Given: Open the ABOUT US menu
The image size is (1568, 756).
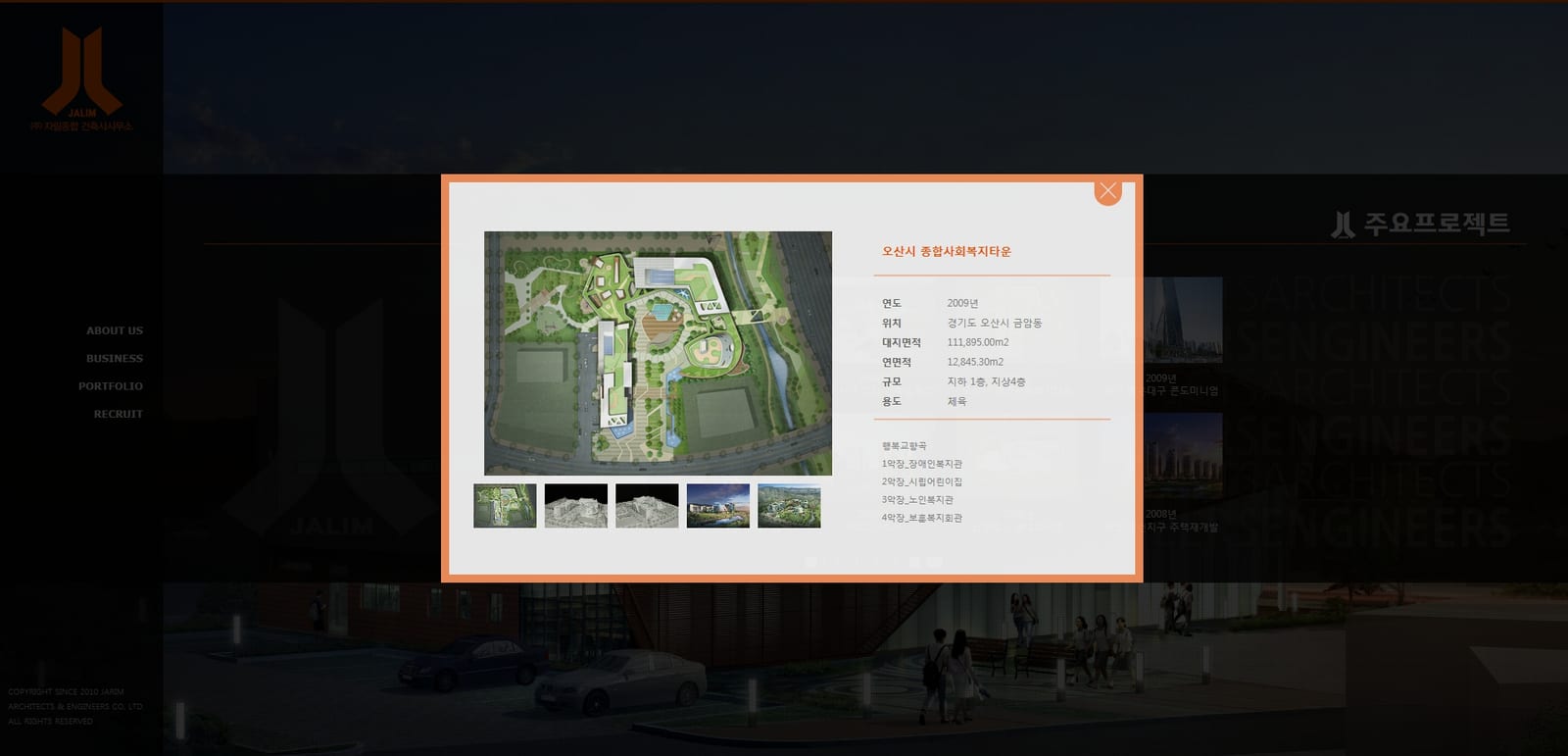Looking at the screenshot, I should [115, 331].
